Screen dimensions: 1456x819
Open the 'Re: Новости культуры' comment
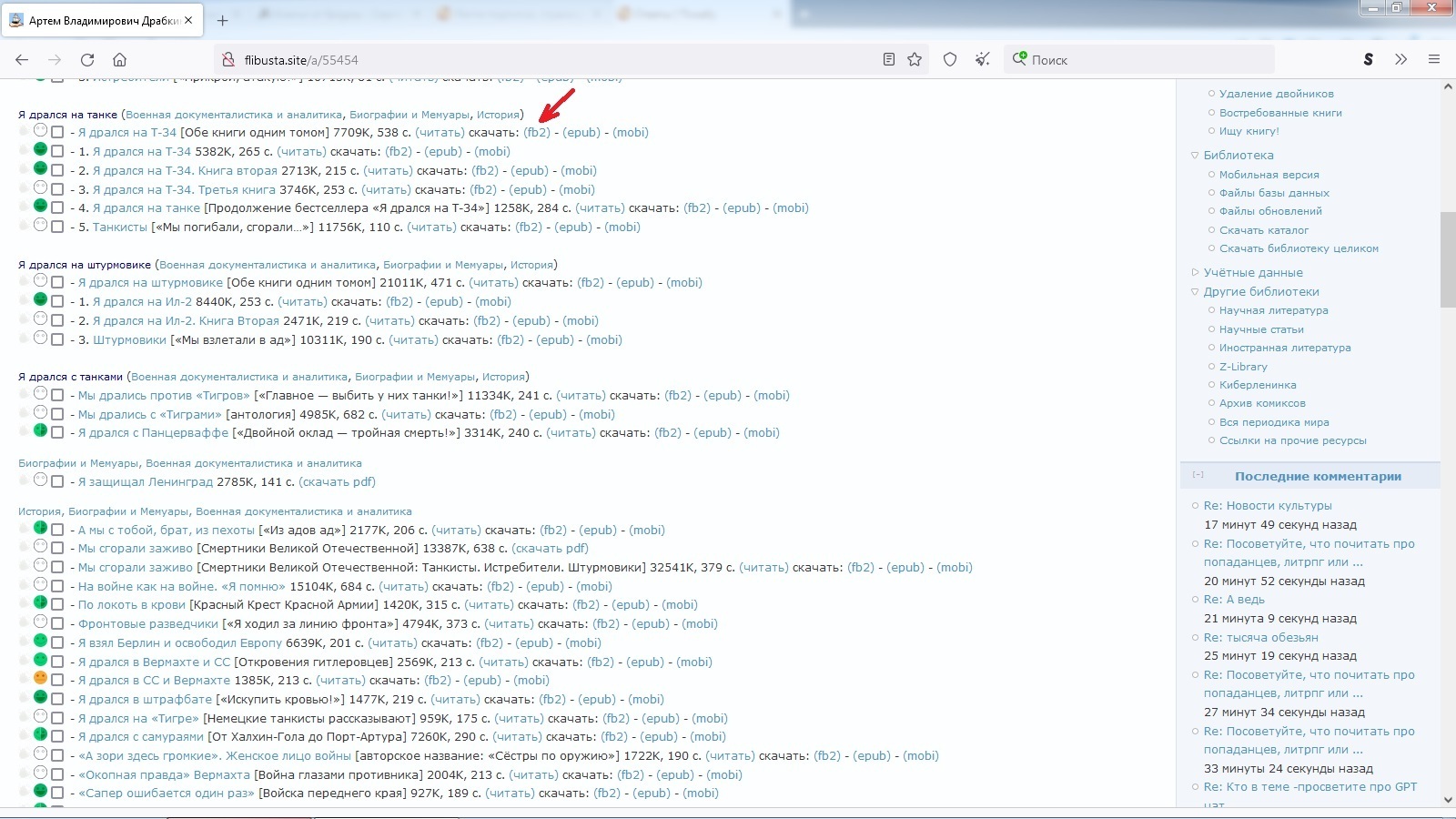[1268, 505]
